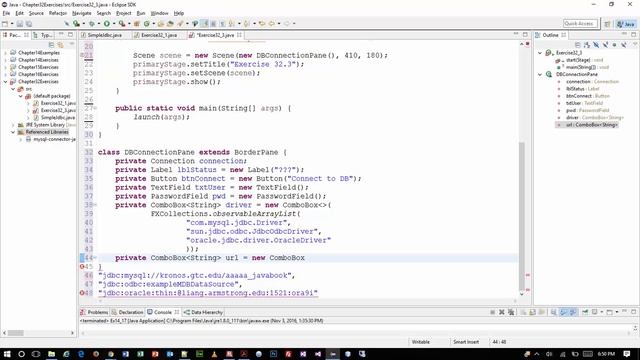Viewport: 640px width, 360px height.
Task: Select SimpleJdbc.java in Package Explorer
Action: coord(58,118)
